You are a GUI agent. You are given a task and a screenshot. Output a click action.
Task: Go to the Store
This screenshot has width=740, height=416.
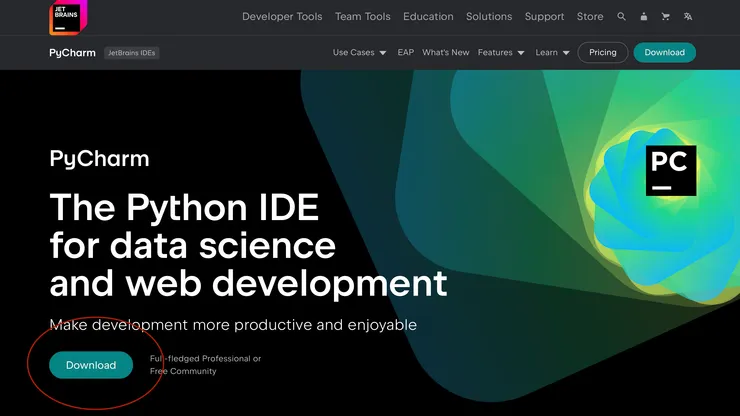[590, 17]
